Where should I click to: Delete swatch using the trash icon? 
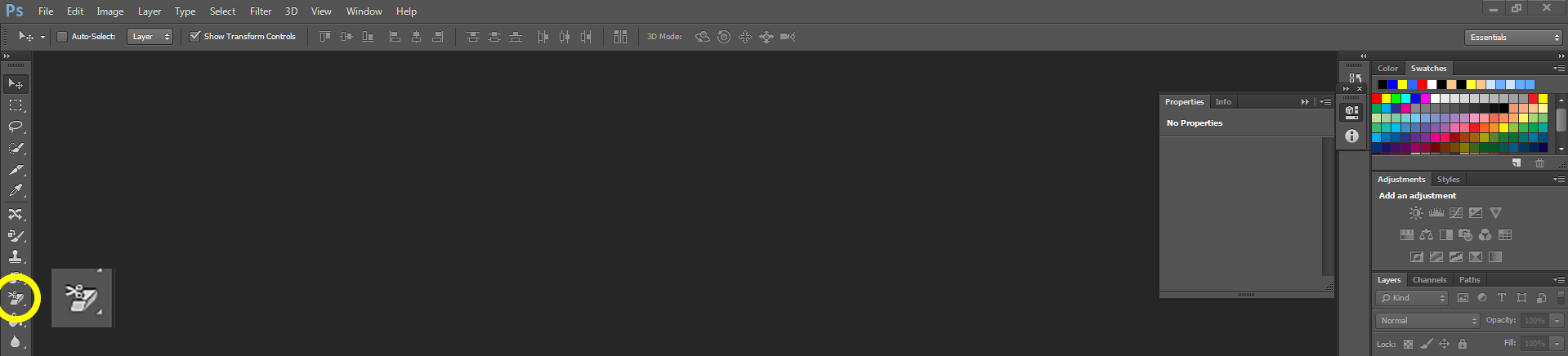tap(1539, 163)
